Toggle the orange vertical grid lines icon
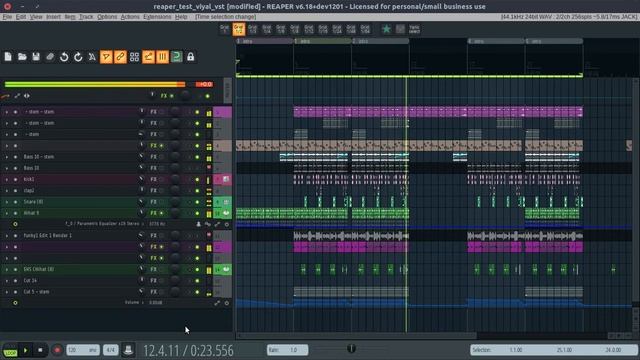Viewport: 640px width, 360px height. pyautogui.click(x=162, y=57)
